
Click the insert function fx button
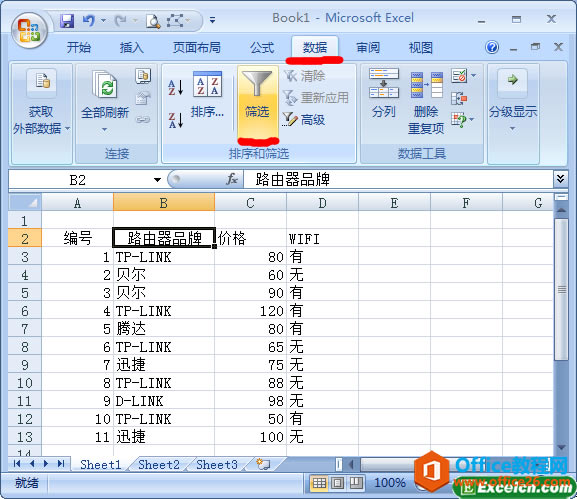pos(232,180)
